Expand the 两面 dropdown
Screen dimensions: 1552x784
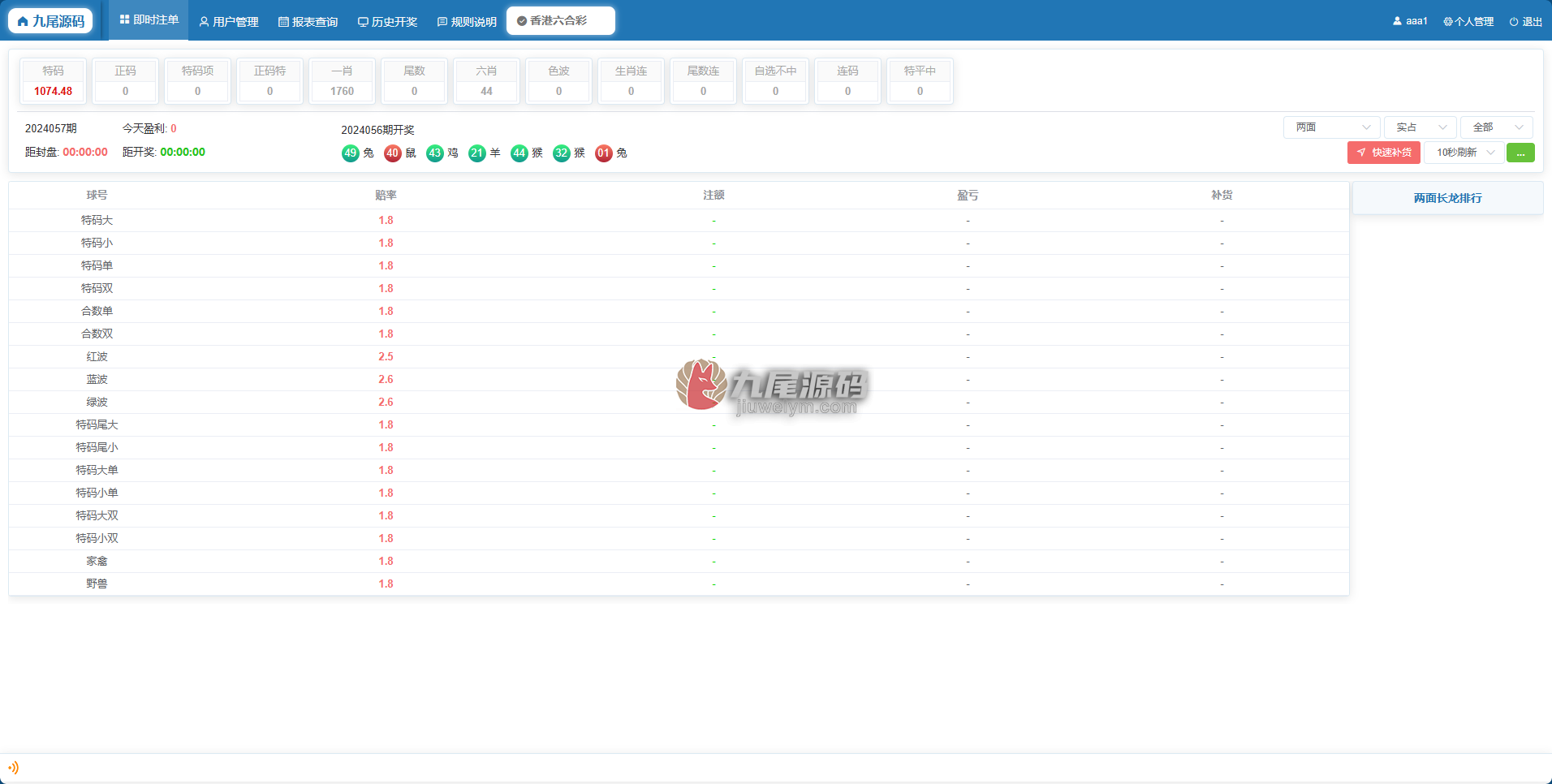click(x=1331, y=127)
